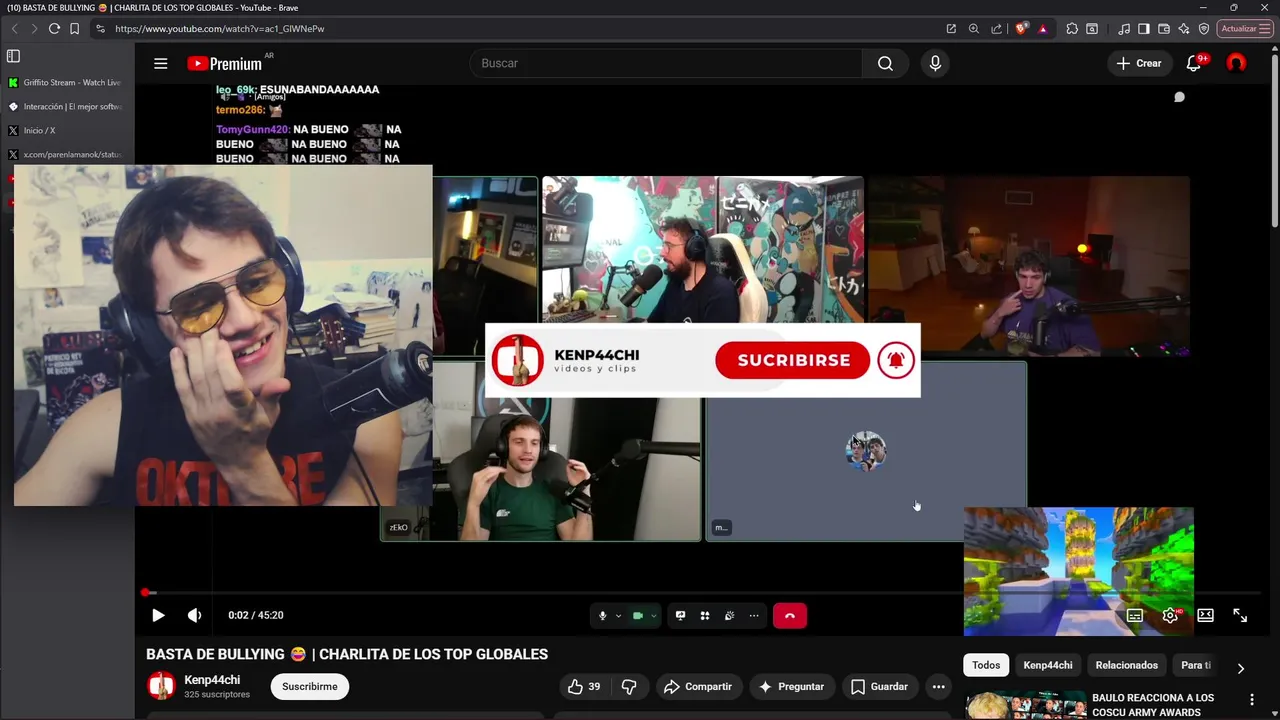
Task: Open the Baulo Reacciona video title
Action: coord(1153,705)
